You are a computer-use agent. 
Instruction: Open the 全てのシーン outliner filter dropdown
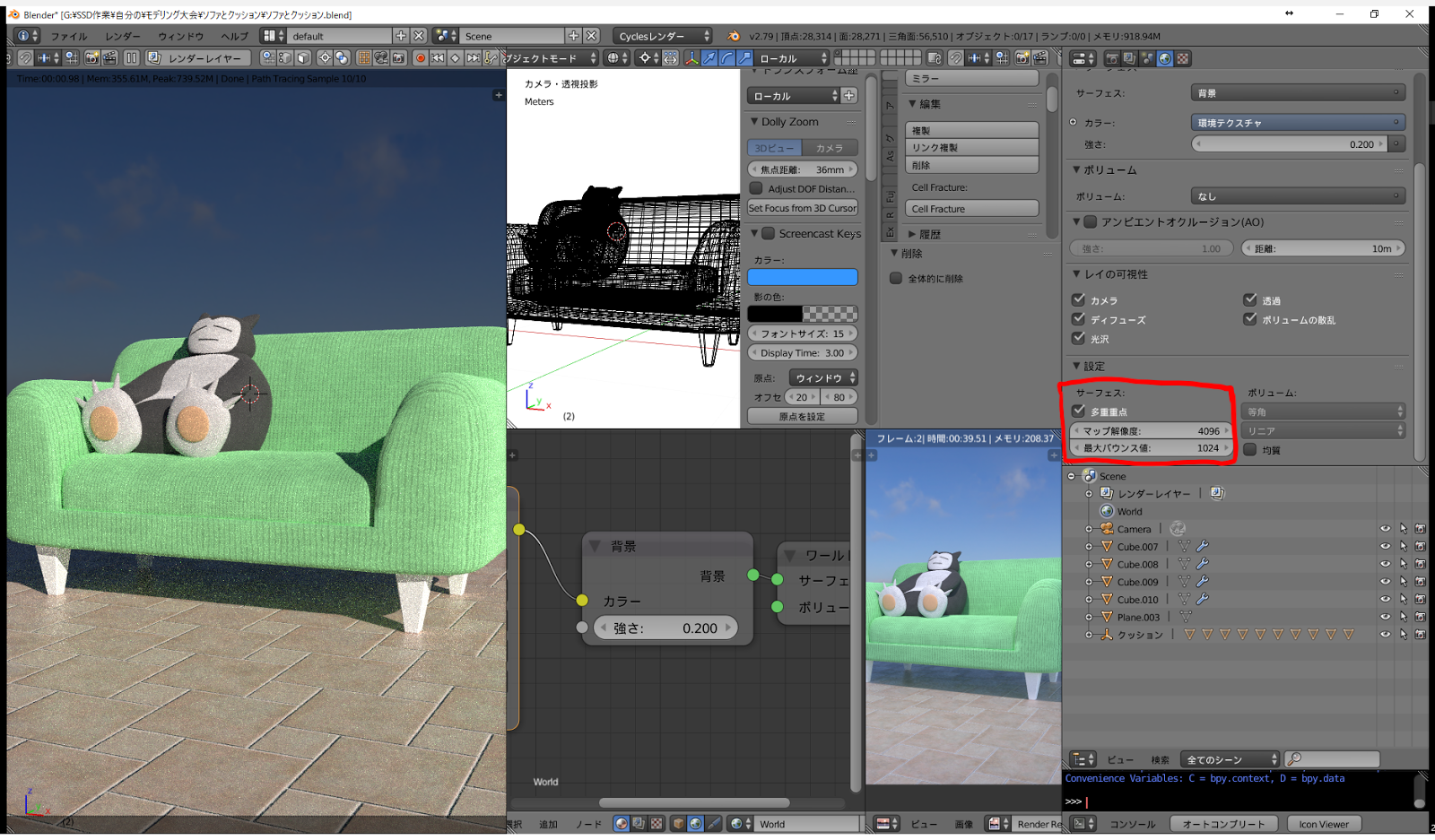(x=1230, y=759)
